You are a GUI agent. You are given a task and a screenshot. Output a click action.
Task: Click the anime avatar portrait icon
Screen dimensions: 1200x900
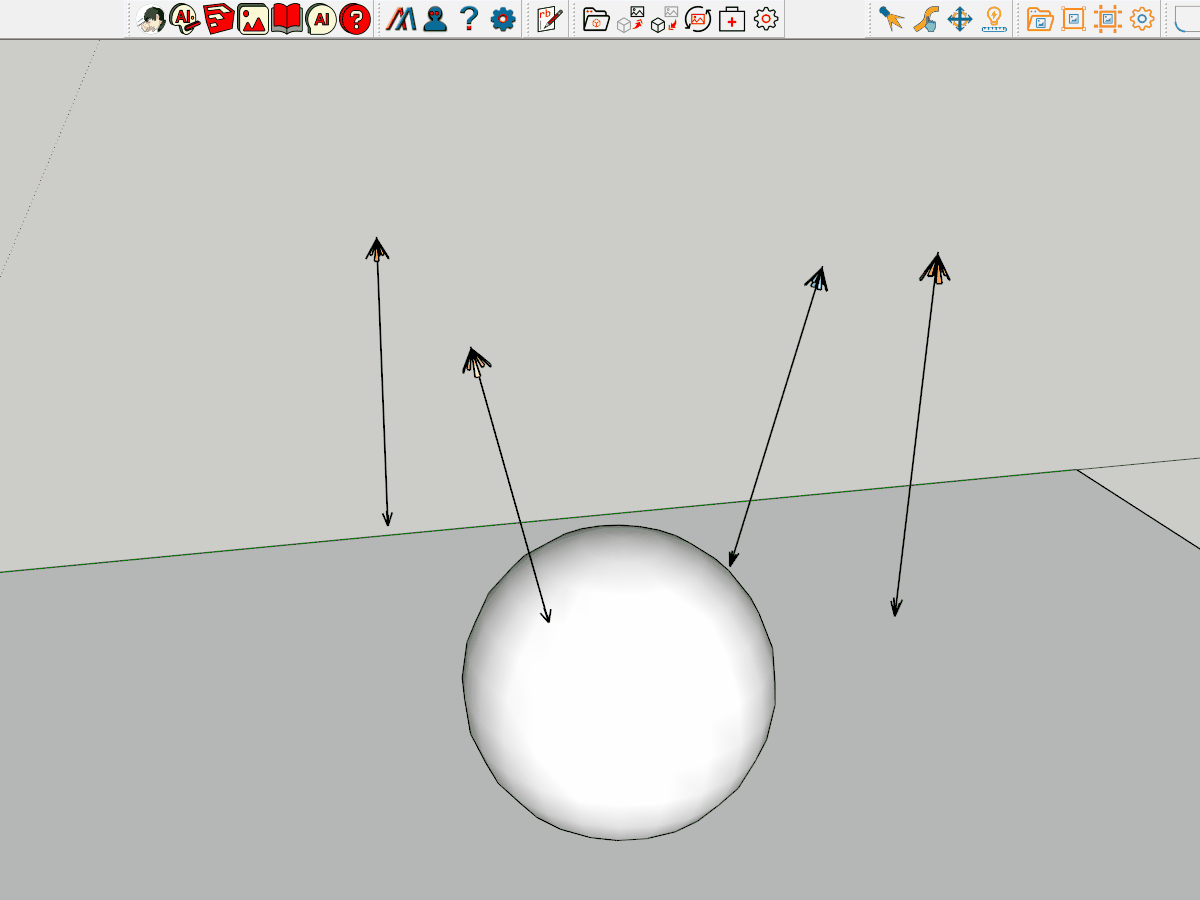point(152,19)
